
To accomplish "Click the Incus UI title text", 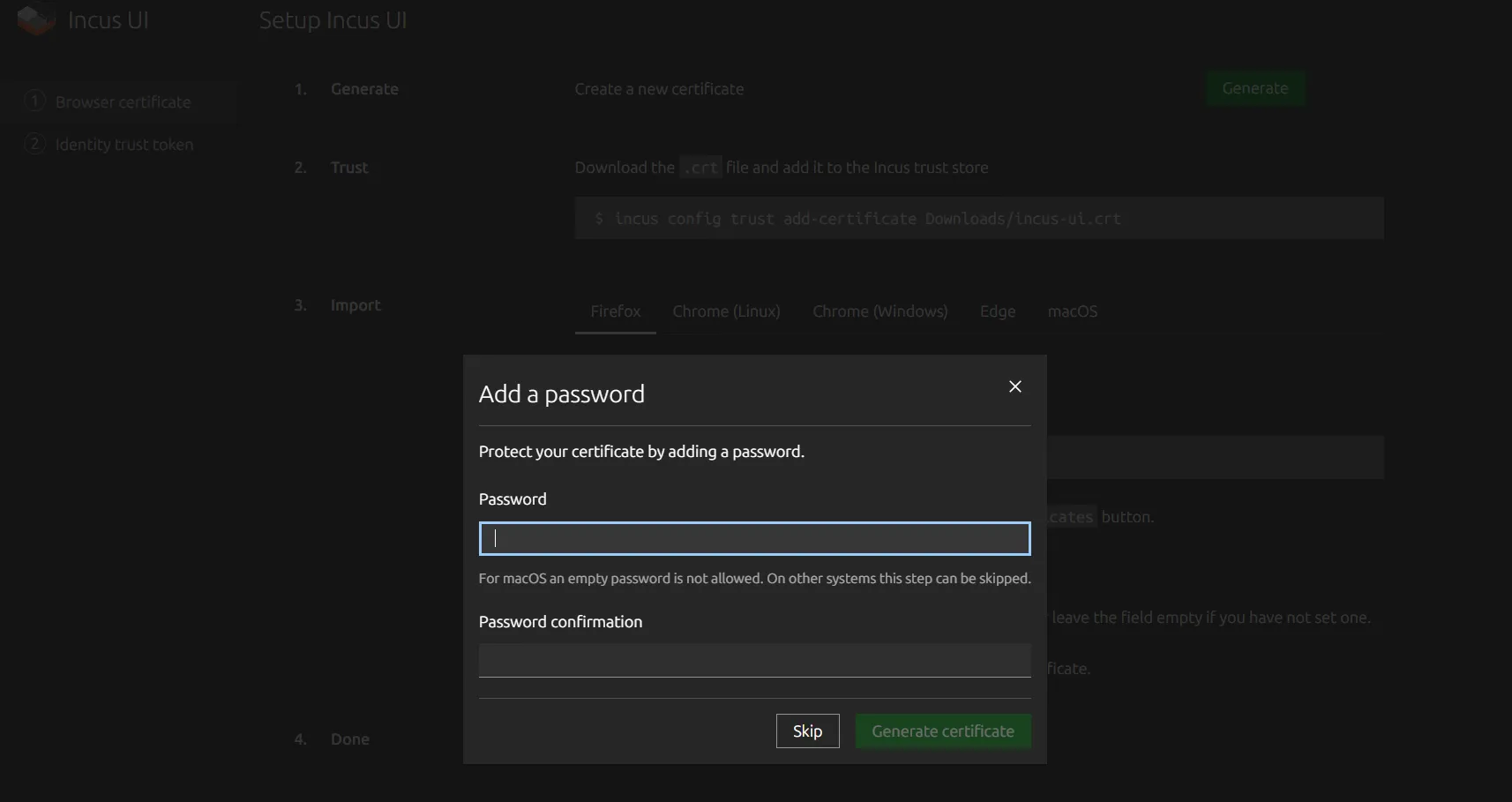I will click(x=108, y=20).
